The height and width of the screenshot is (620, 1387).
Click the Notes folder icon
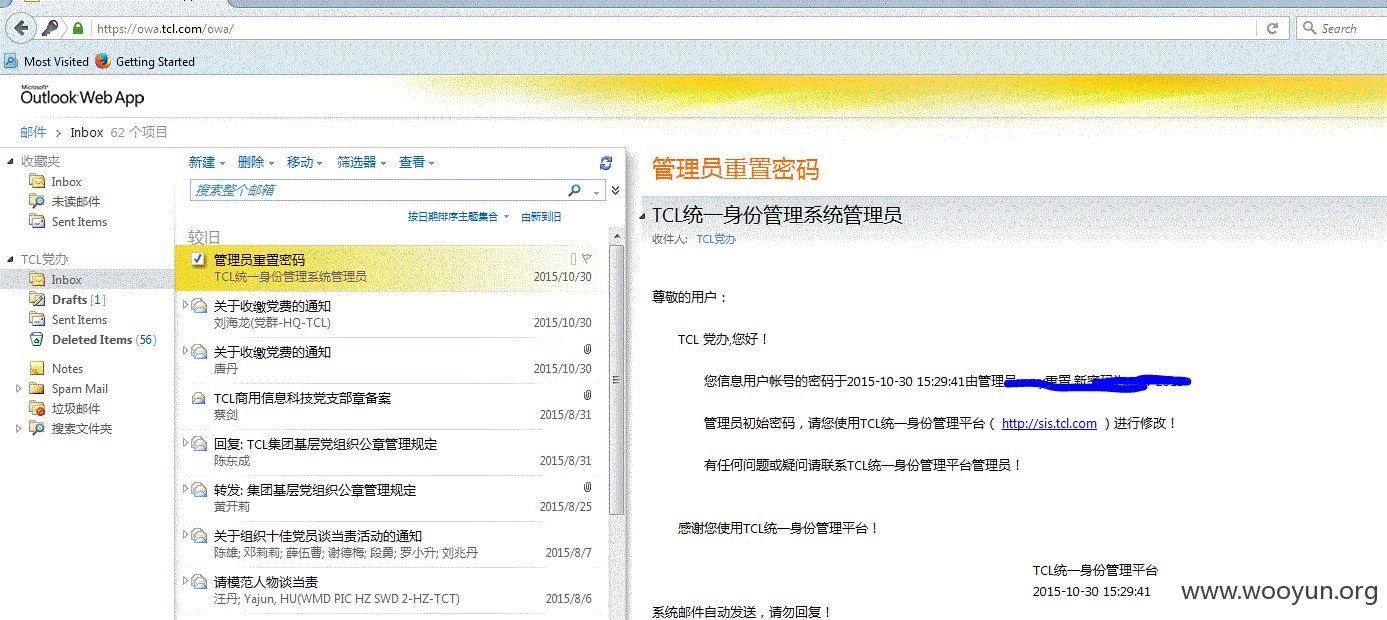pos(37,369)
